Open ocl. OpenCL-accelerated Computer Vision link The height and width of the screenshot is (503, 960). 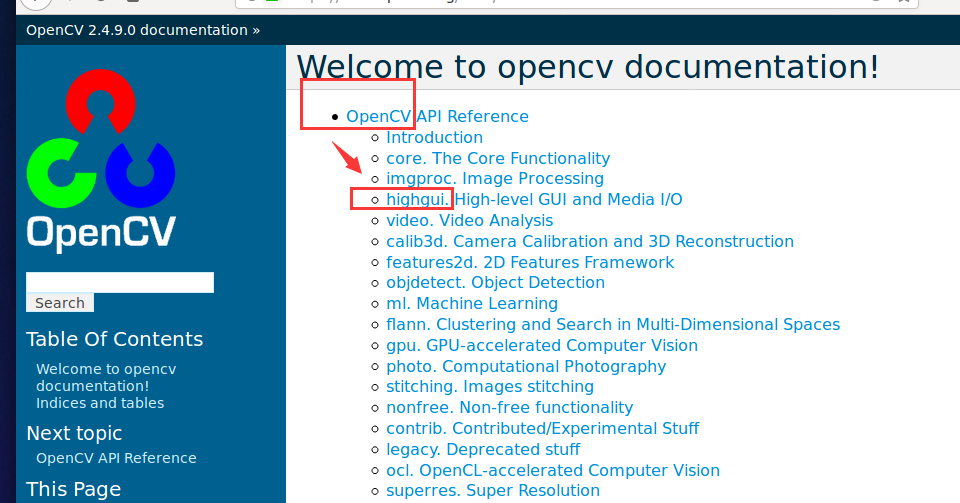click(x=553, y=471)
